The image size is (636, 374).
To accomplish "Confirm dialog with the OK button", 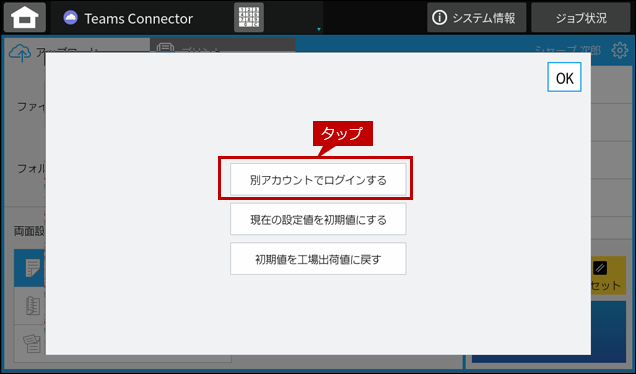I will 564,77.
